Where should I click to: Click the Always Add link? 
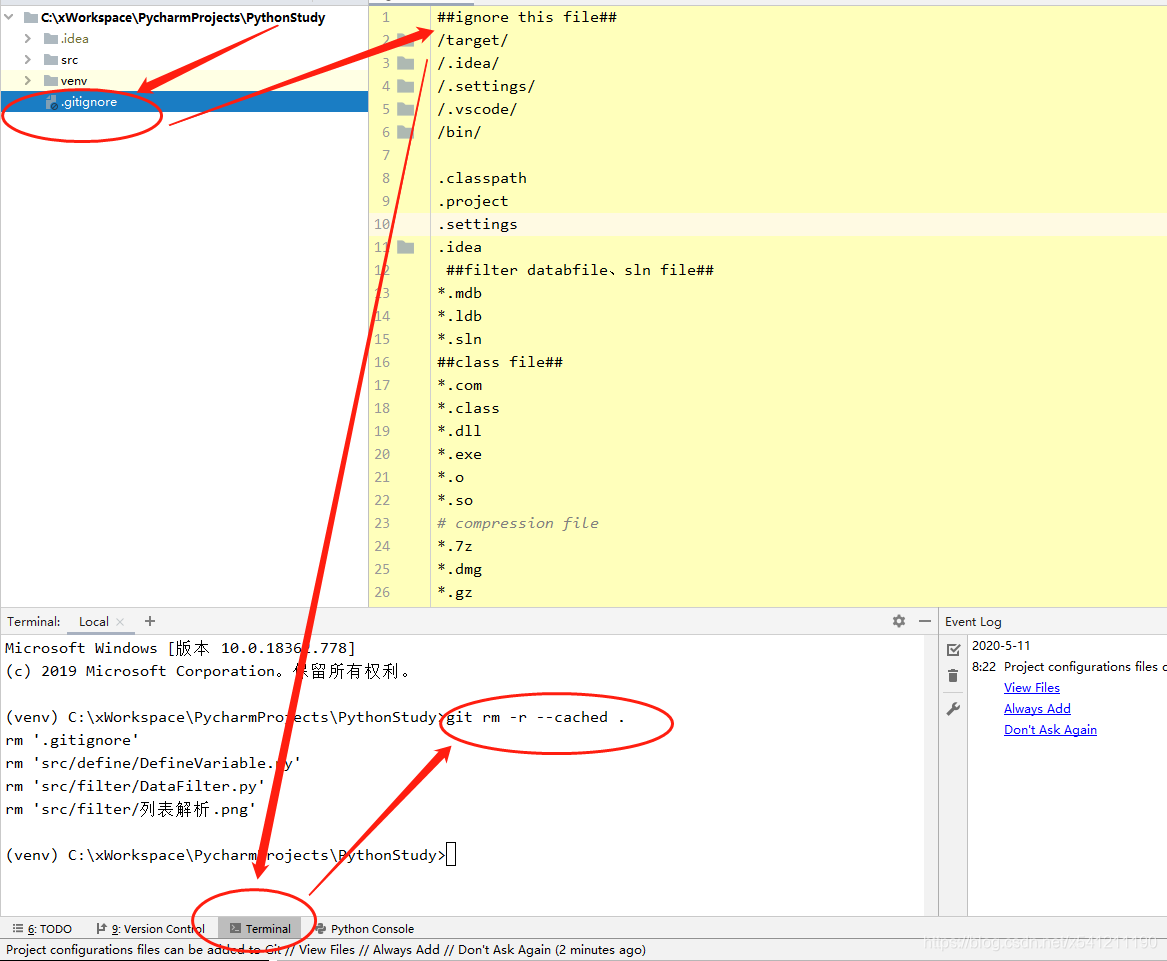(x=1037, y=709)
